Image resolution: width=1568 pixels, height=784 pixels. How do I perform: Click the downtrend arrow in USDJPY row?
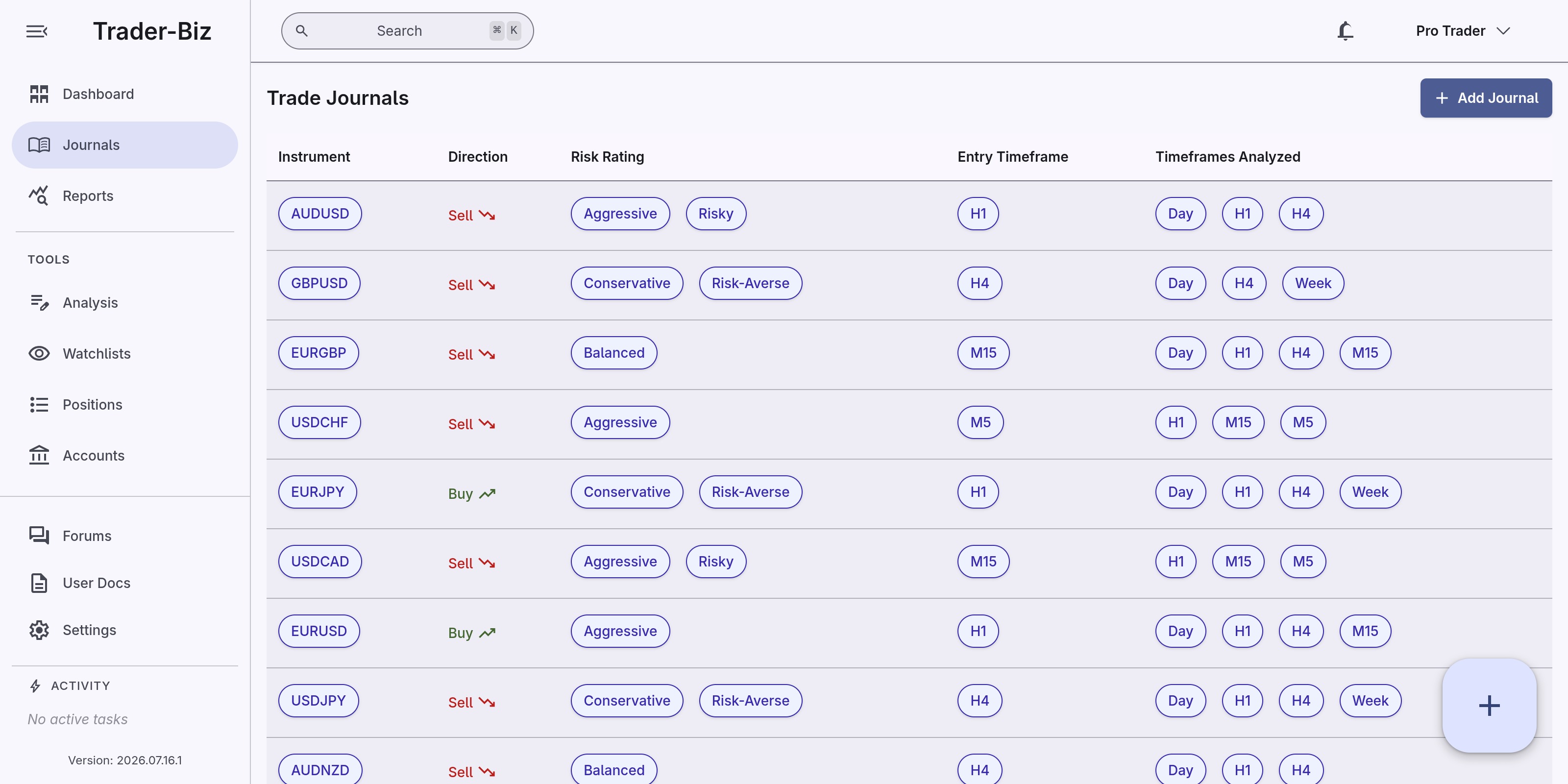[487, 703]
